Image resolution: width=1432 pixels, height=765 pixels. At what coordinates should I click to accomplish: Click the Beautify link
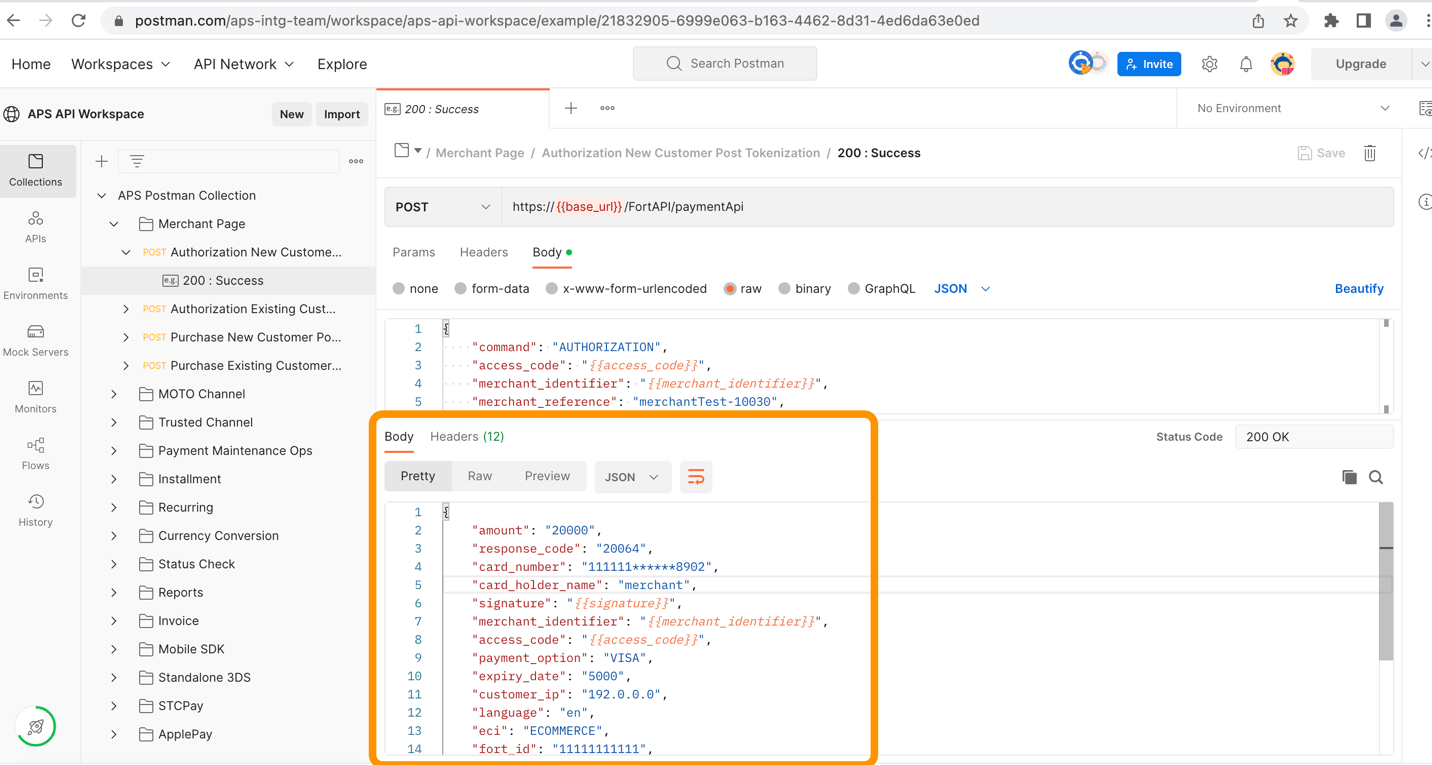(1359, 289)
